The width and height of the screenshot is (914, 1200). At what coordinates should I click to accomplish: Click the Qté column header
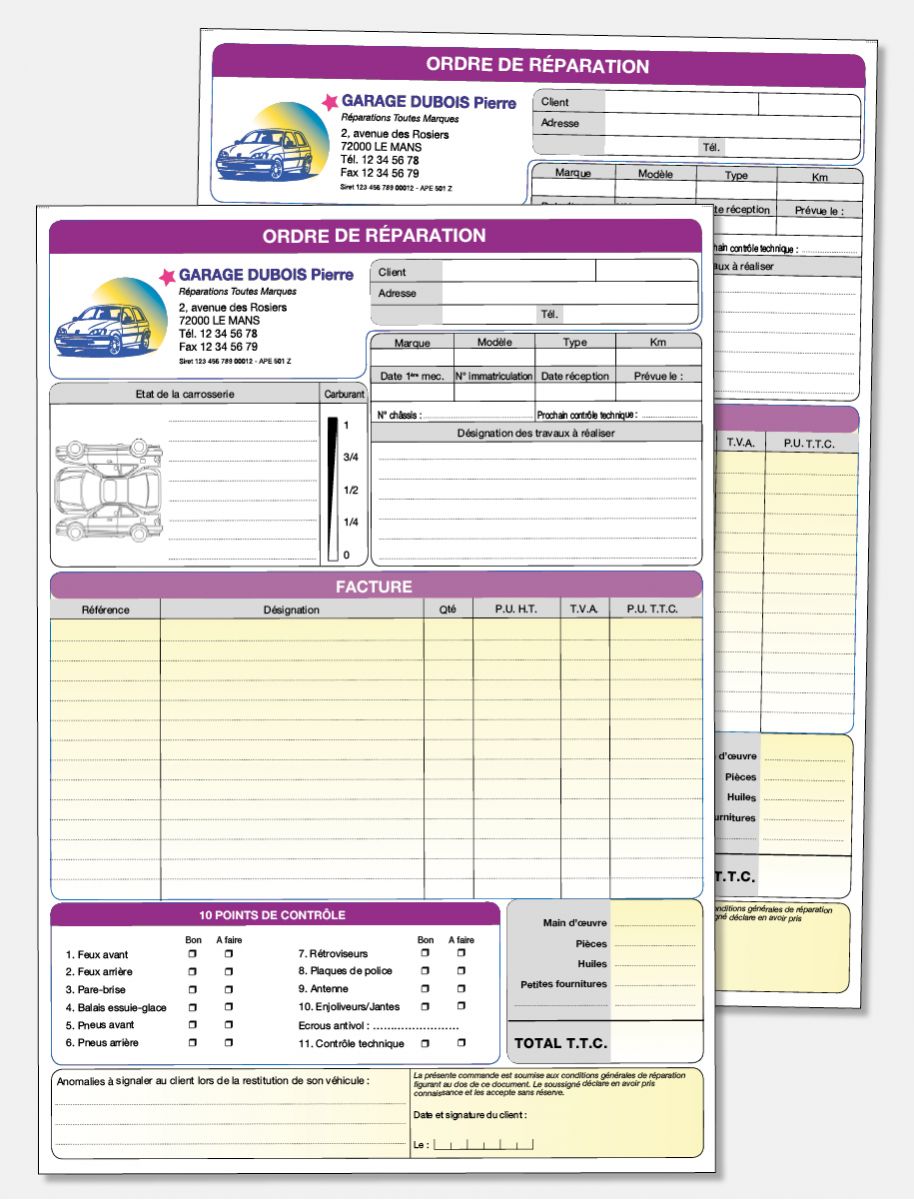pyautogui.click(x=448, y=609)
